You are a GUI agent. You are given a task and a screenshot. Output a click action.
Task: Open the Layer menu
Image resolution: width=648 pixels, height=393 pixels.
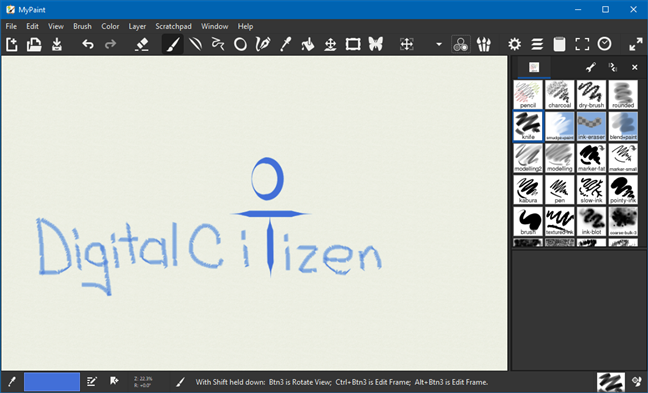[x=137, y=26]
